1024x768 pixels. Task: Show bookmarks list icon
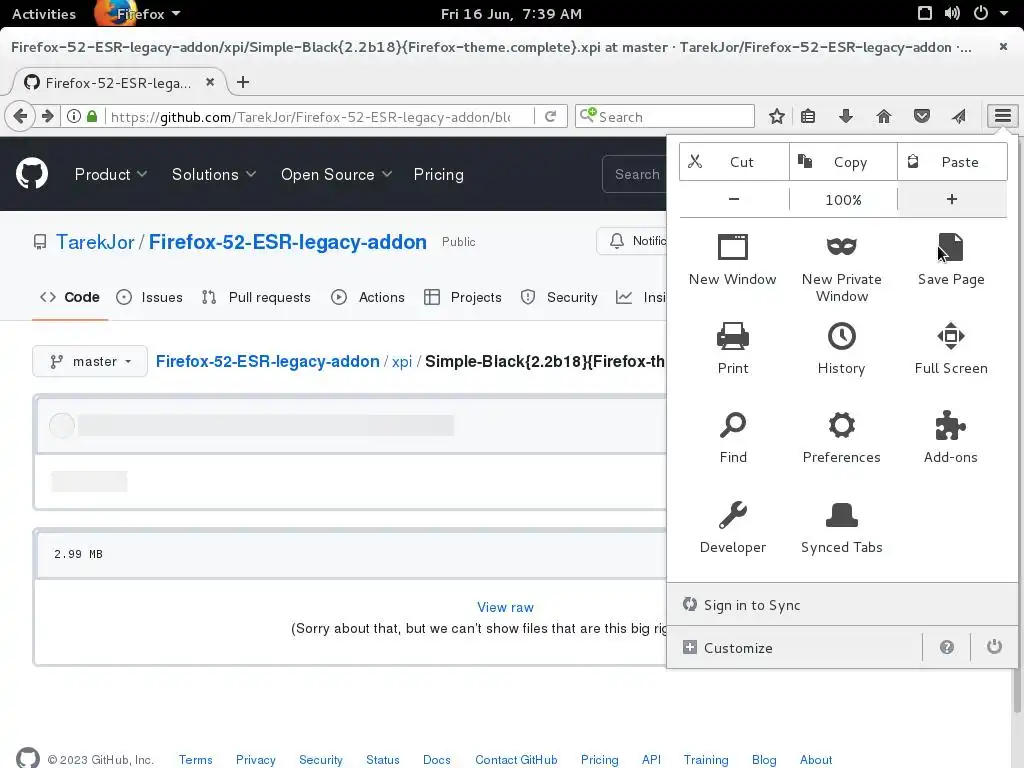pyautogui.click(x=808, y=116)
